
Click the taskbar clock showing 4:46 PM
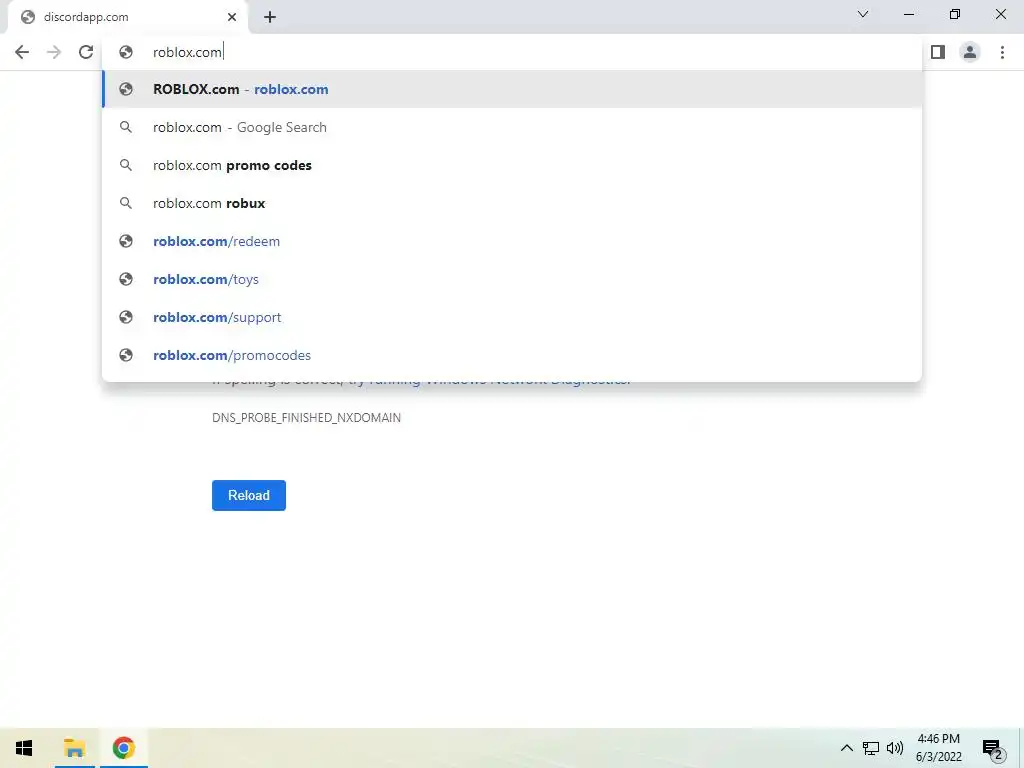pyautogui.click(x=938, y=748)
